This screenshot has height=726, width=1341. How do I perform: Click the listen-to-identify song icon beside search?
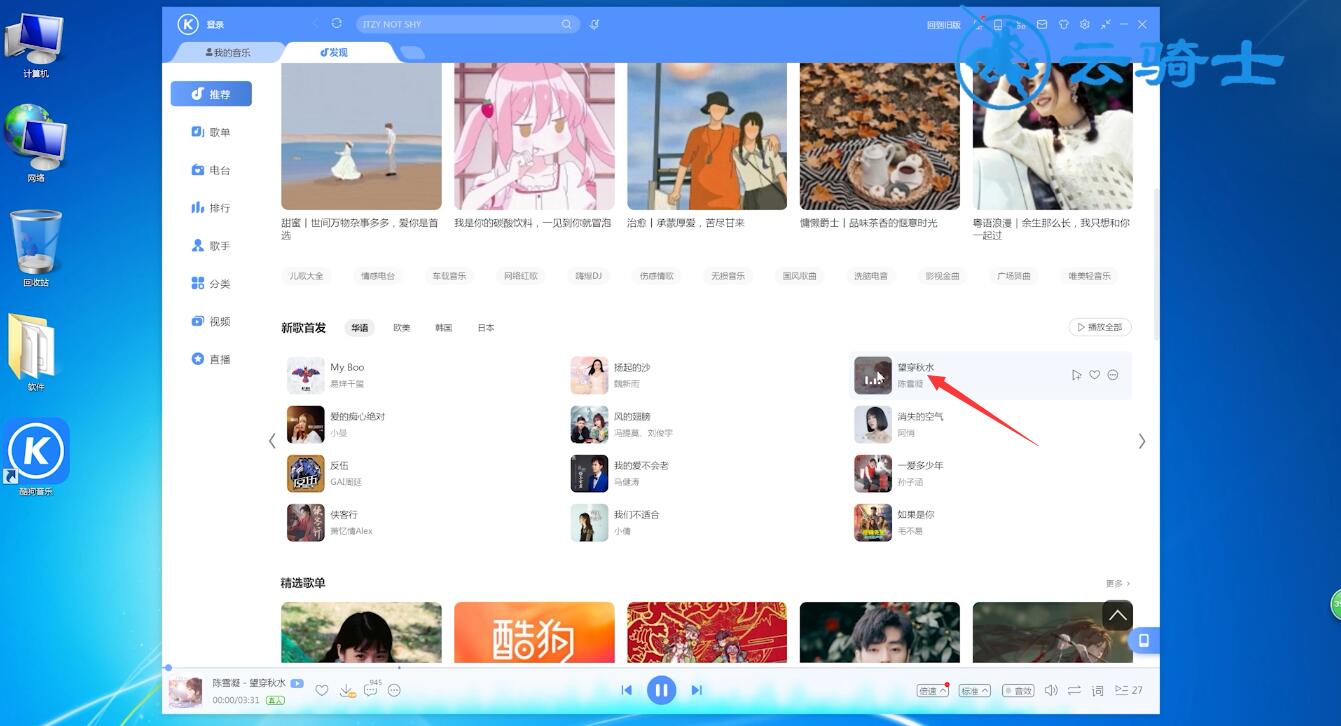594,24
